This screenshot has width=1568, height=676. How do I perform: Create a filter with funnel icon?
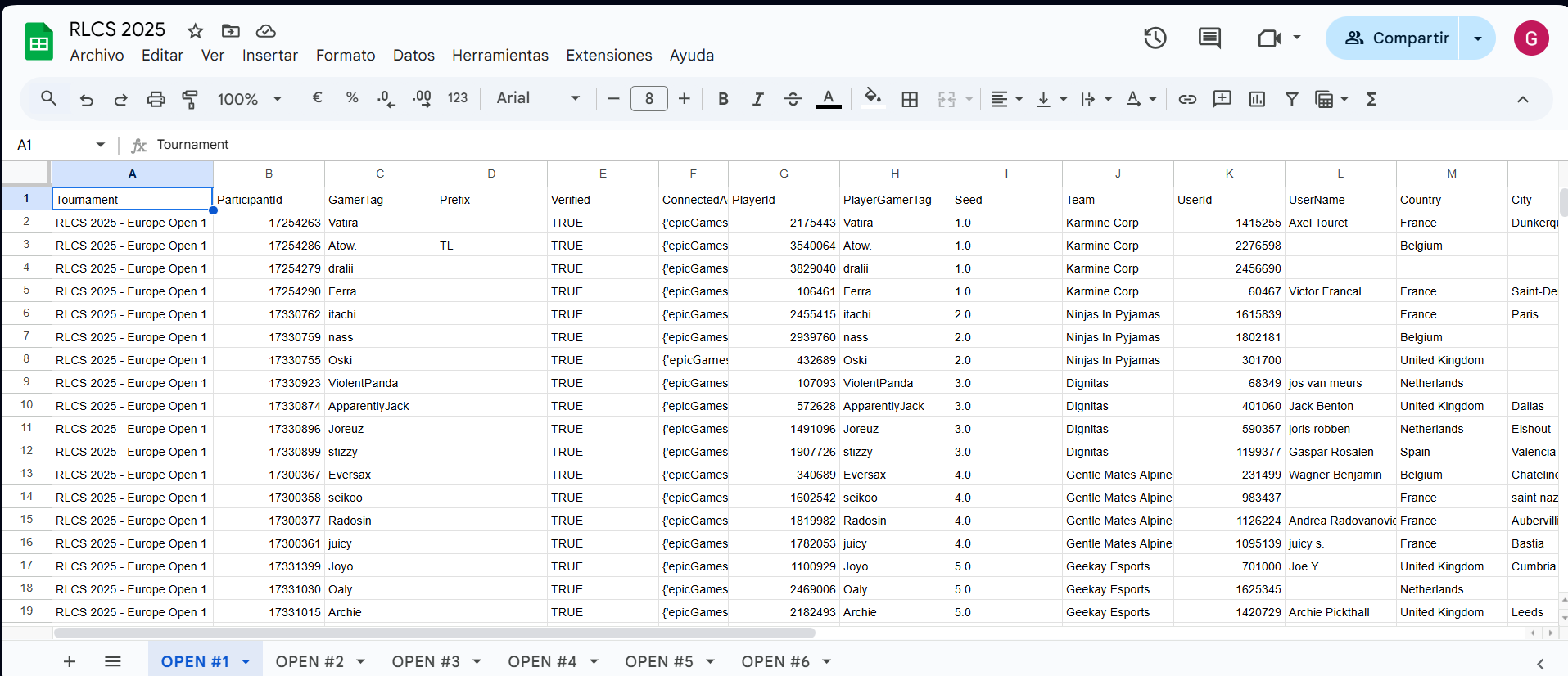[1291, 99]
